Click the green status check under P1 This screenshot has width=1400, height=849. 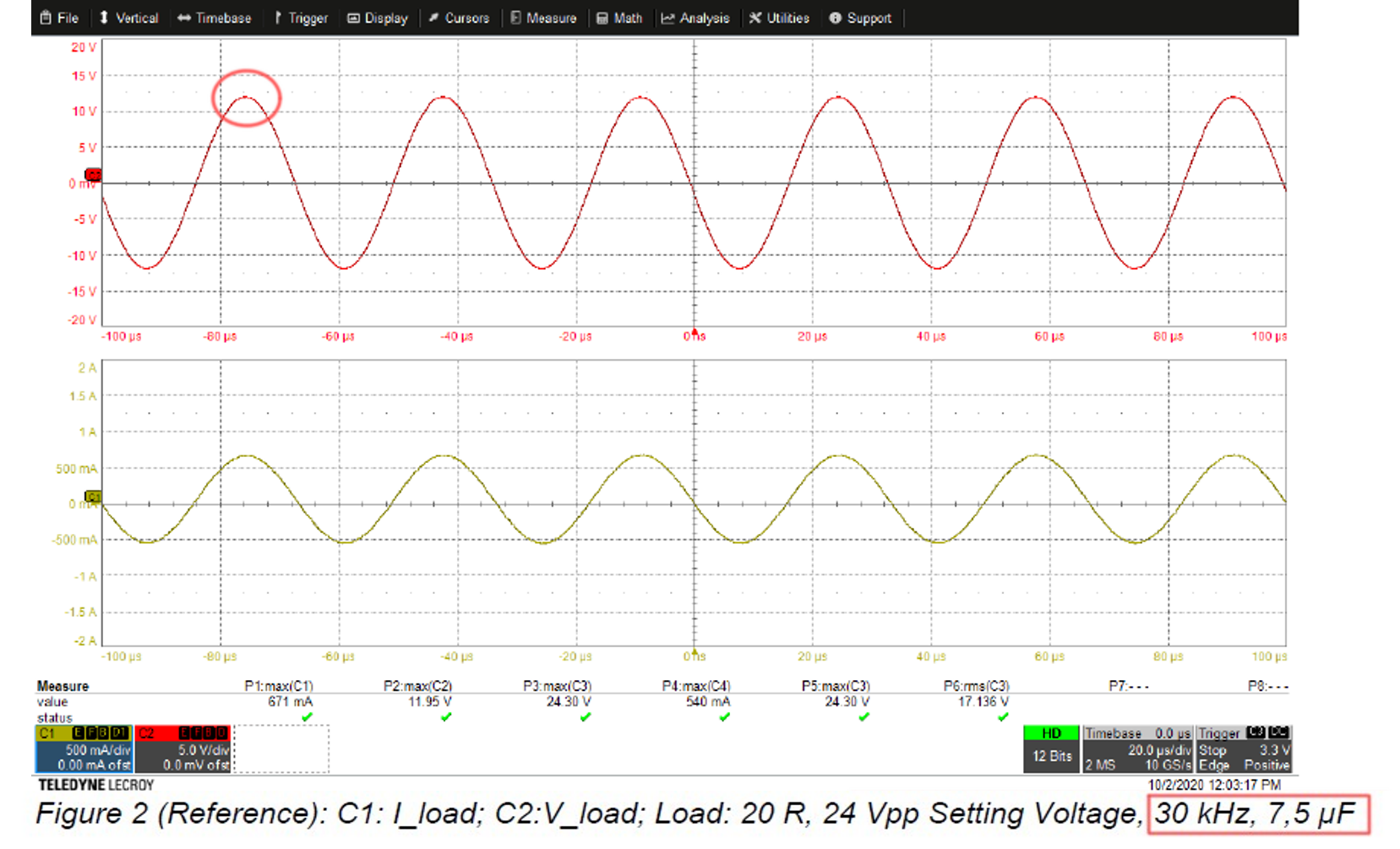[307, 717]
